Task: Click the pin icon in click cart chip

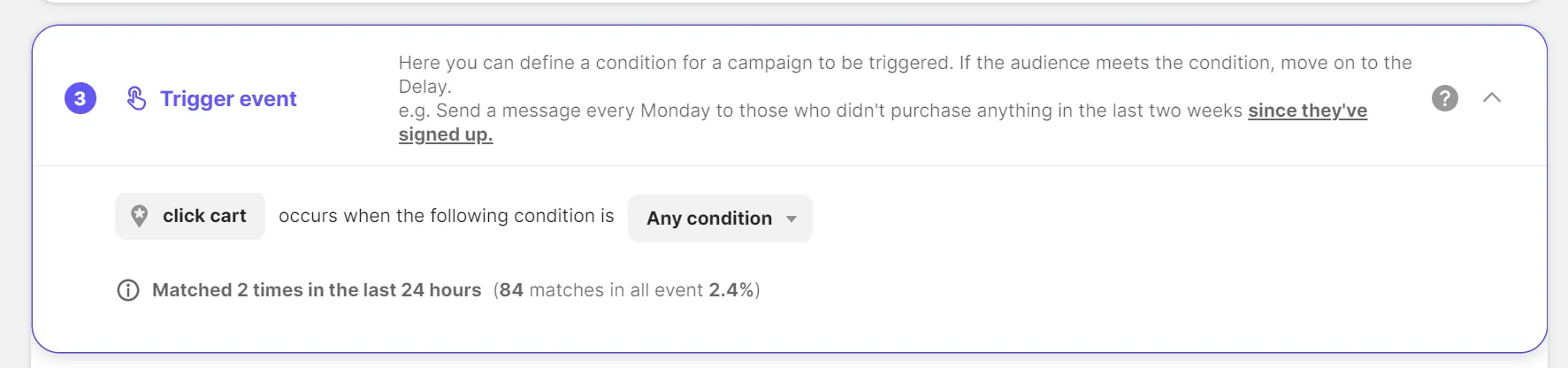Action: 140,216
